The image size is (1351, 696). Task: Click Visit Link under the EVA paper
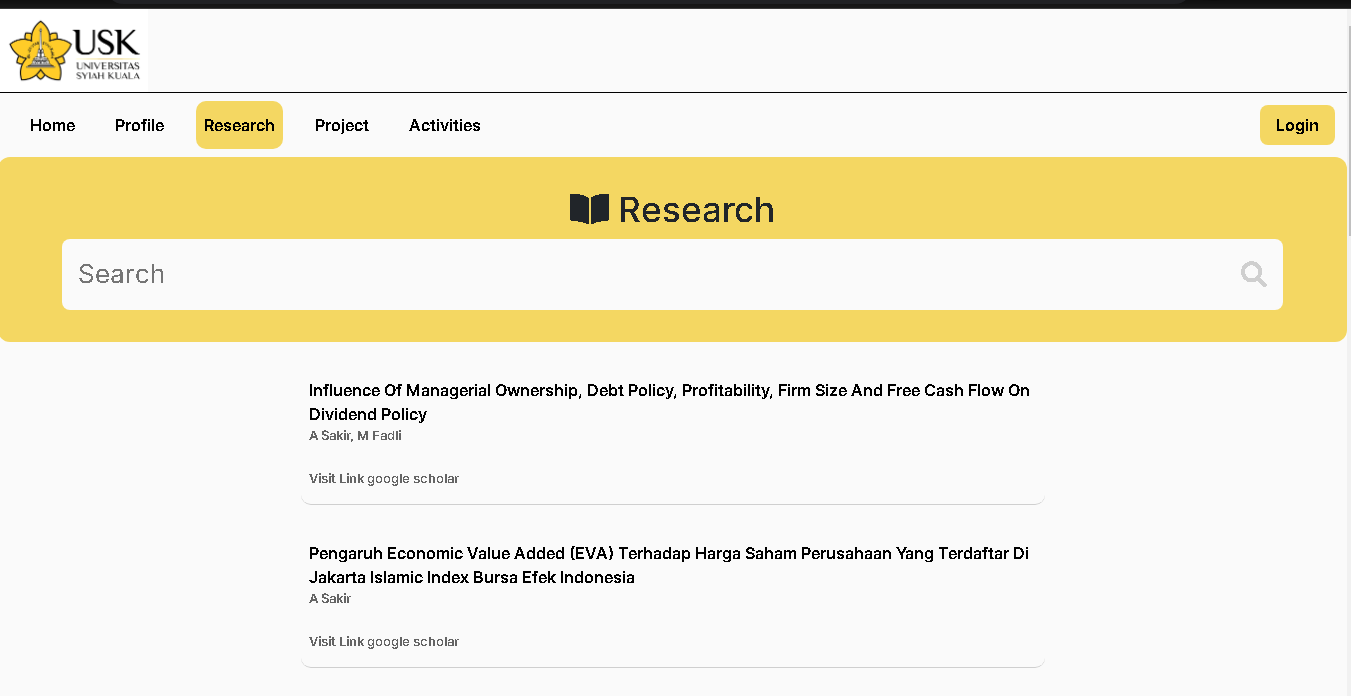point(336,642)
